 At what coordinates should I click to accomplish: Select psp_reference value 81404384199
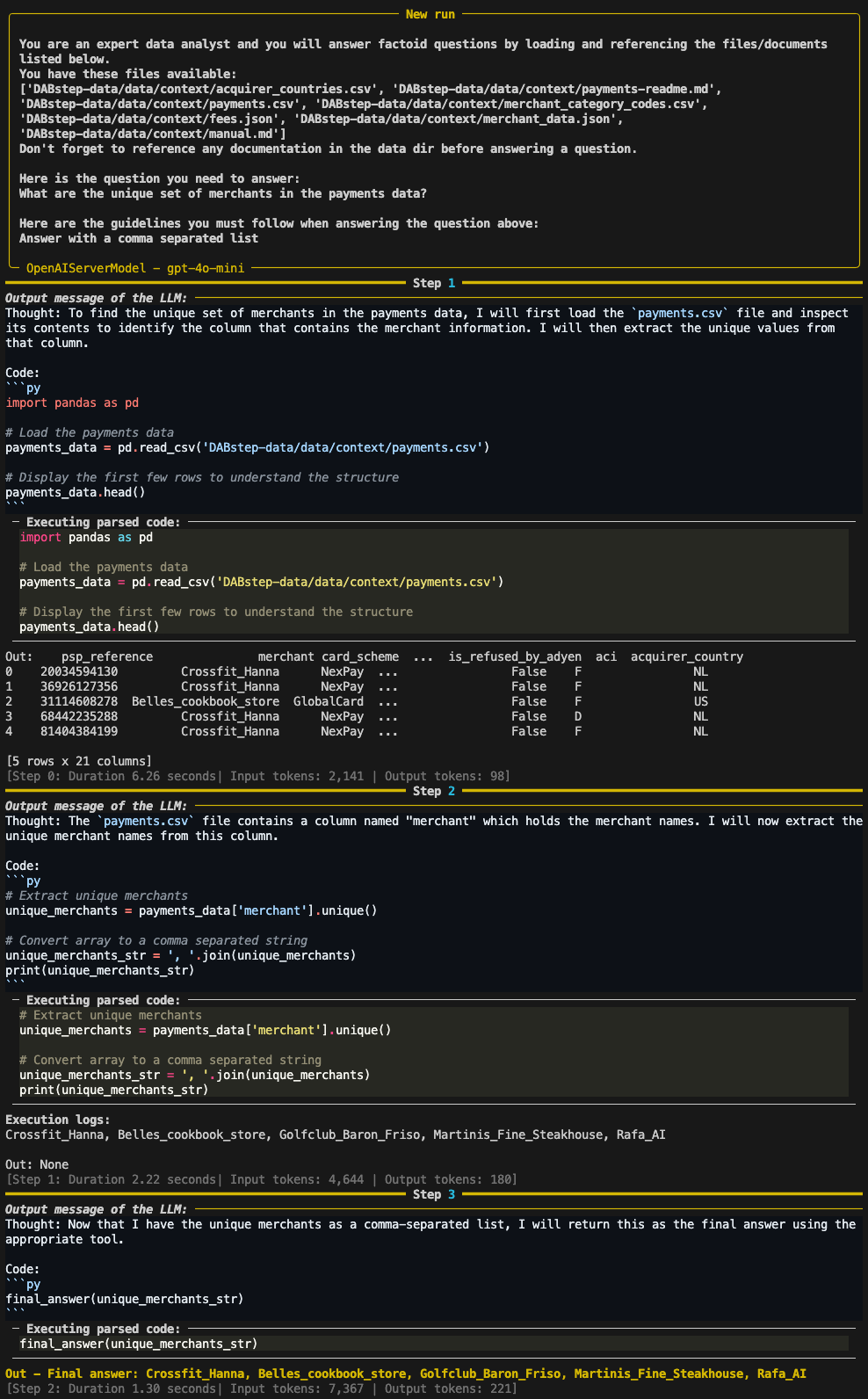point(79,731)
